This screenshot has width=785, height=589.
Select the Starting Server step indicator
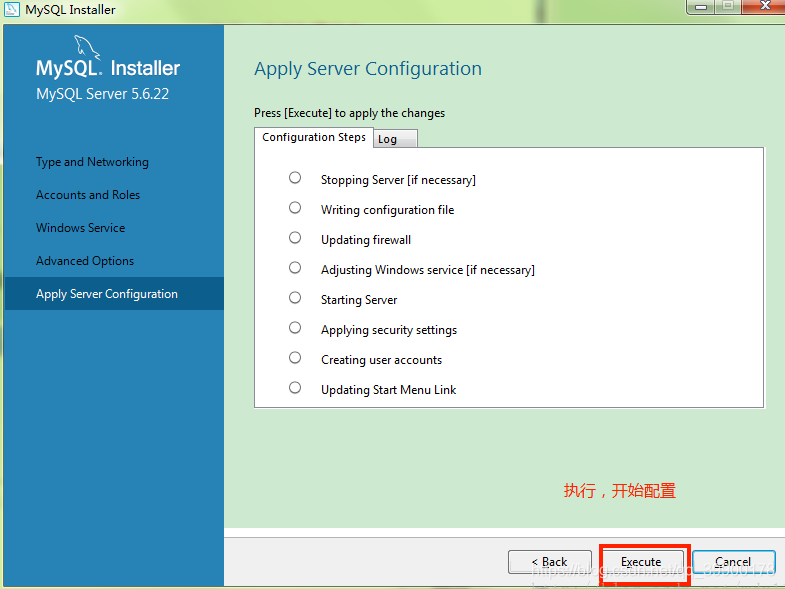tap(295, 298)
